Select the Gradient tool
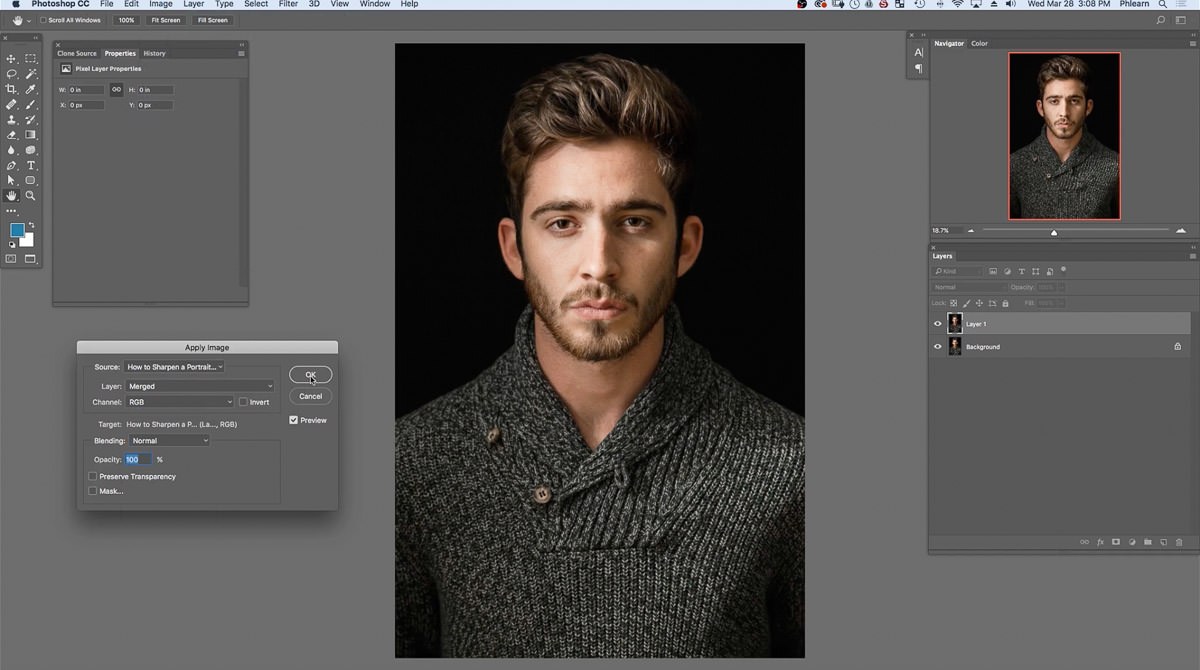 coord(31,135)
